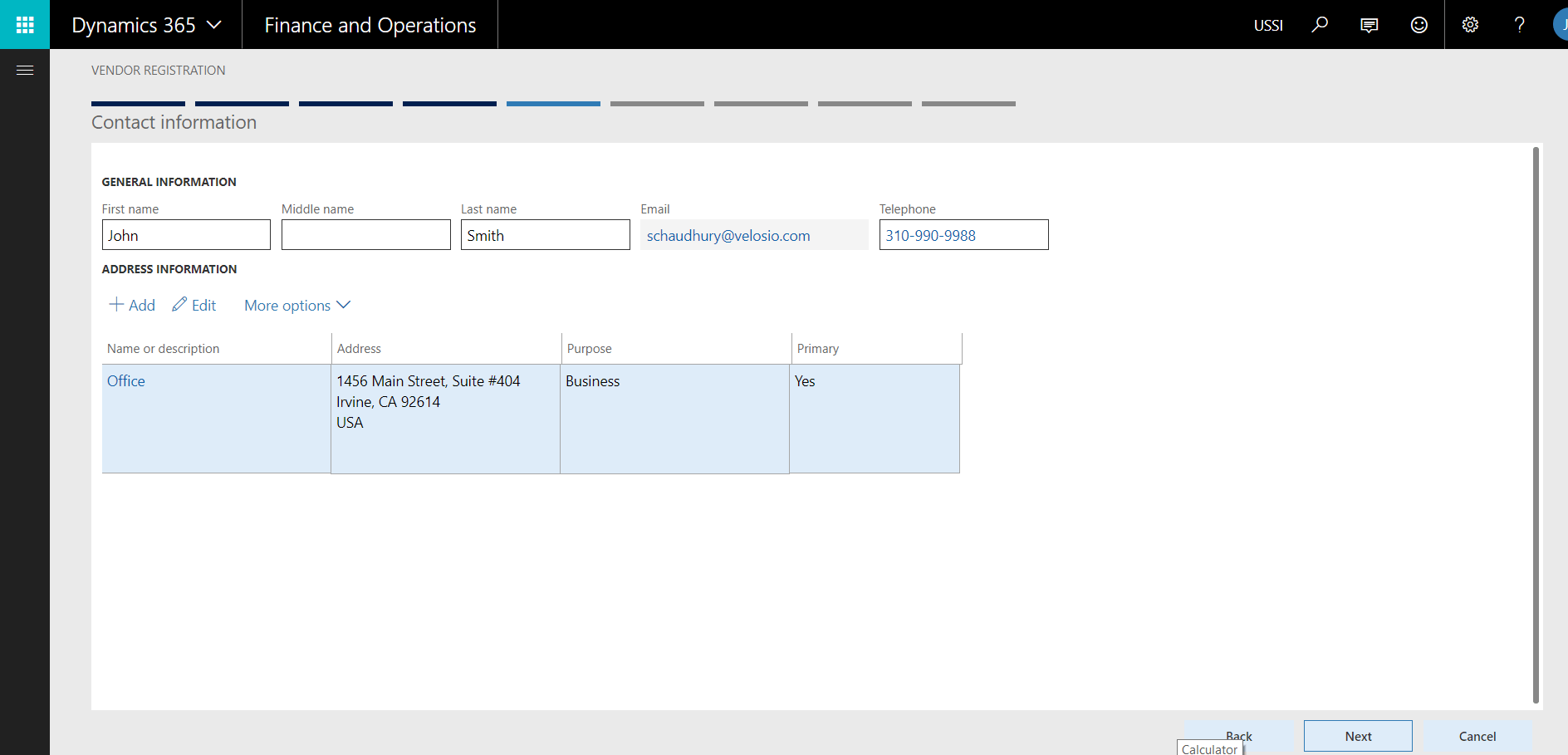Open help using the question mark icon

point(1519,24)
